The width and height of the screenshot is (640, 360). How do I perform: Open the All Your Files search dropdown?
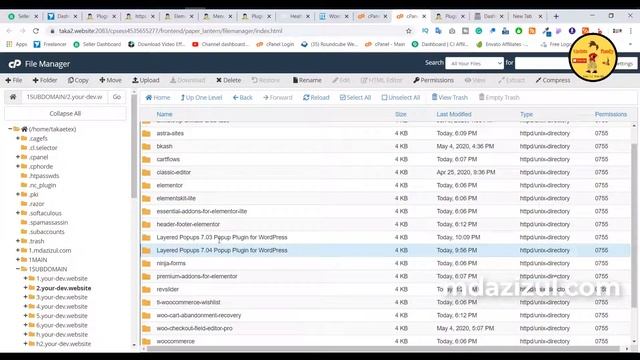pos(474,63)
